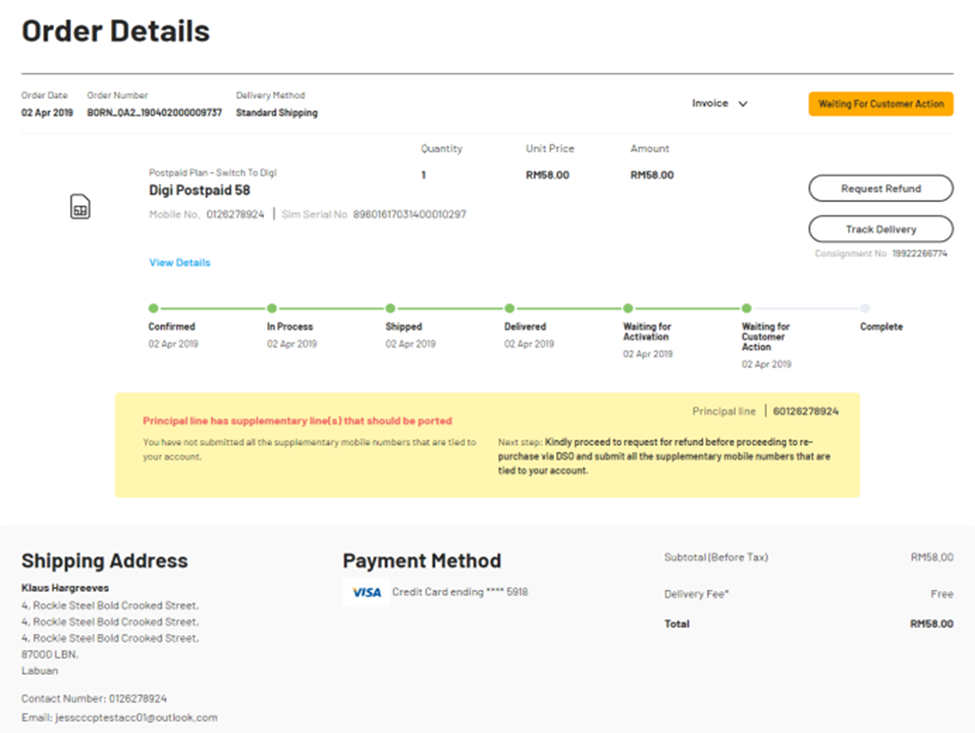The image size is (975, 733).
Task: Click the Contact Number 0126278924 line
Action: 94,698
